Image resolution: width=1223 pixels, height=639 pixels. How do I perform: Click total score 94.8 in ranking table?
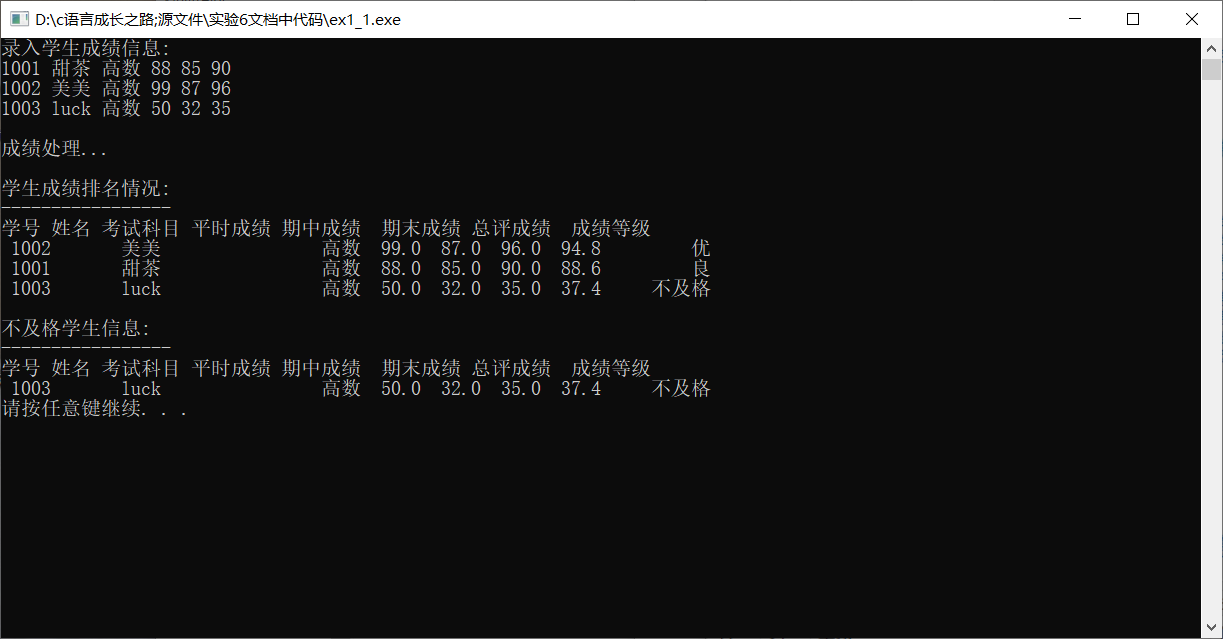pyautogui.click(x=581, y=248)
